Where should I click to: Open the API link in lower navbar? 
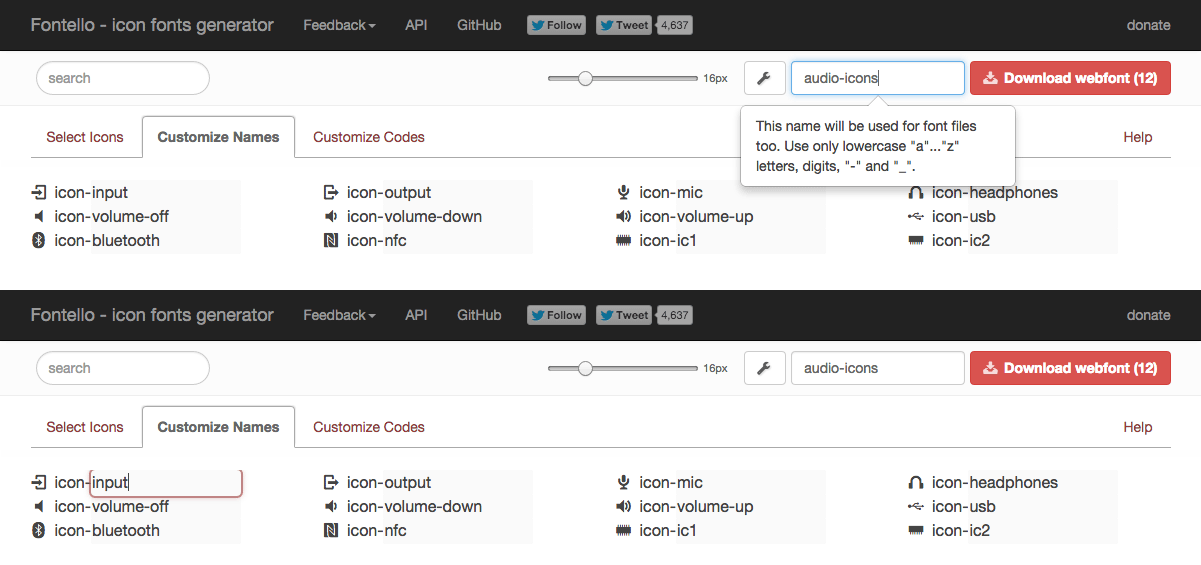tap(416, 315)
